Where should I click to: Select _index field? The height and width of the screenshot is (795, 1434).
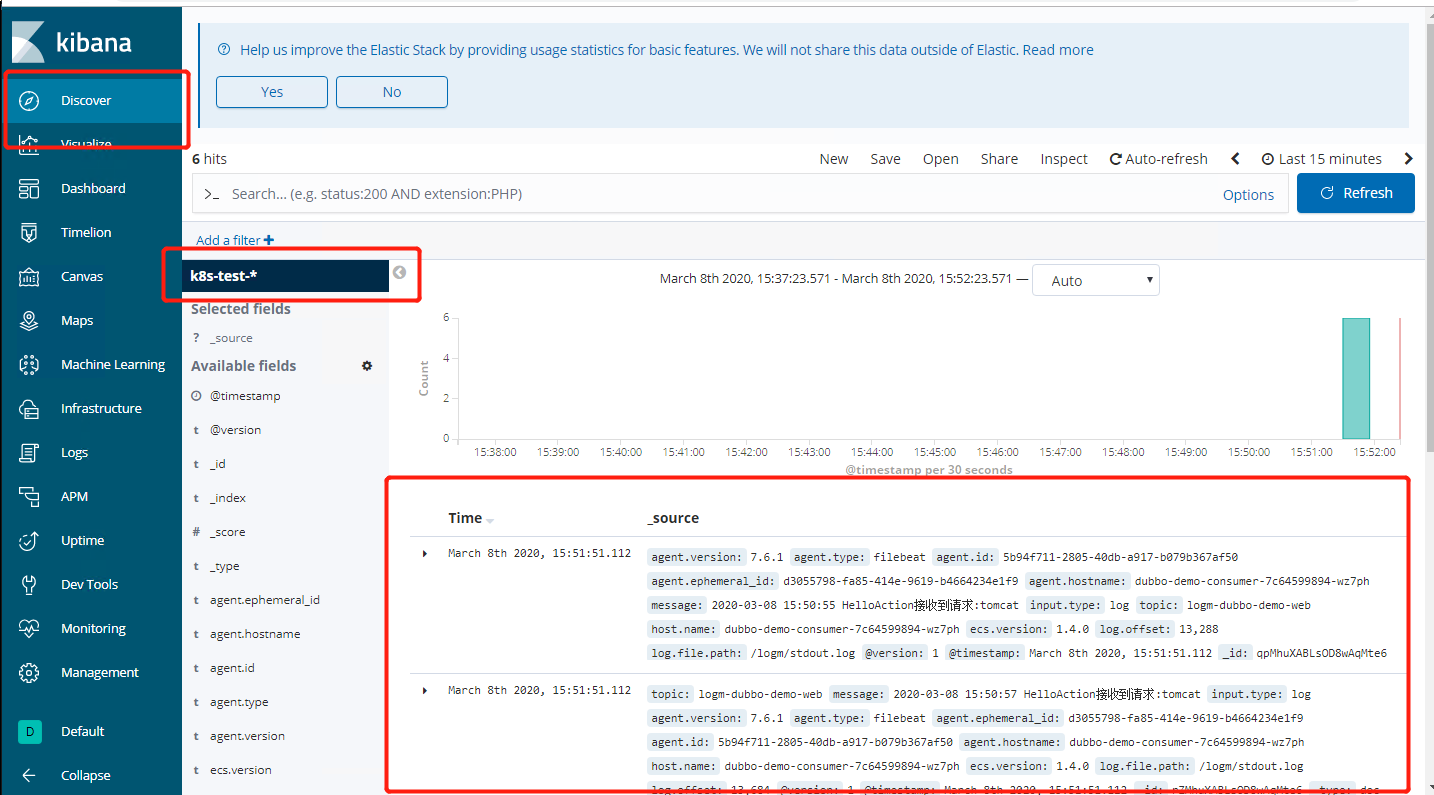point(227,498)
